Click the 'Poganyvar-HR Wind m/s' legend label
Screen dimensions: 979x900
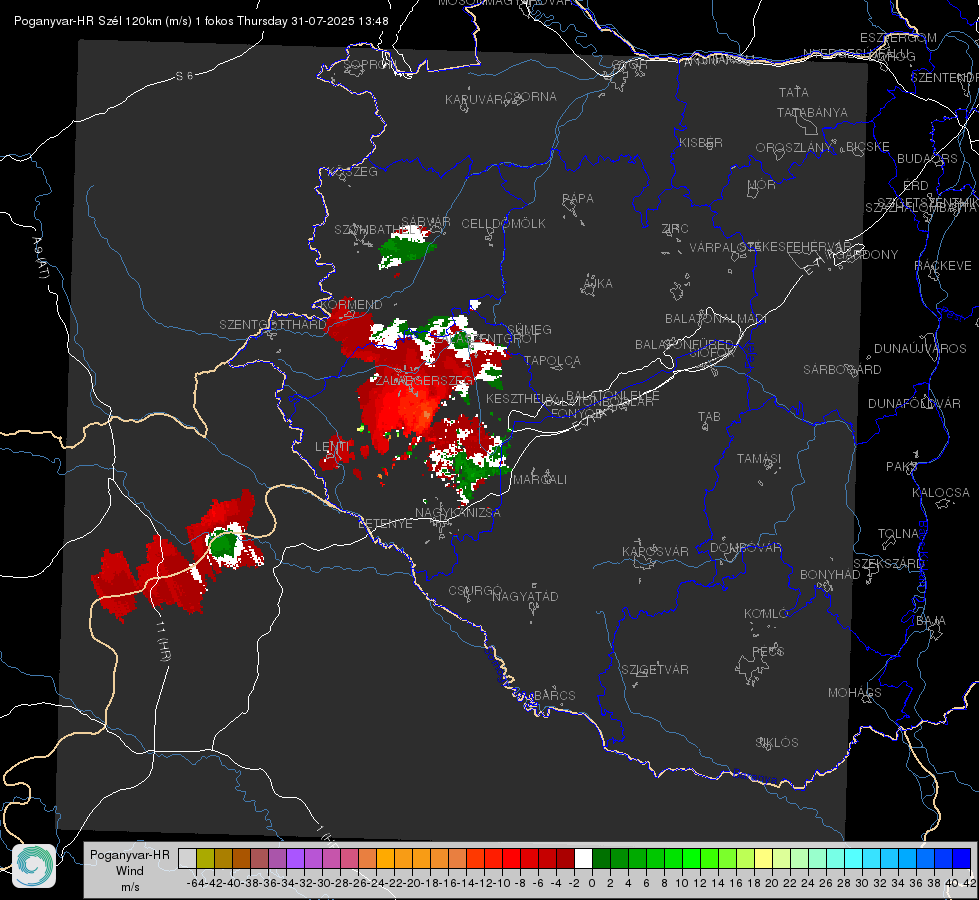click(x=130, y=870)
